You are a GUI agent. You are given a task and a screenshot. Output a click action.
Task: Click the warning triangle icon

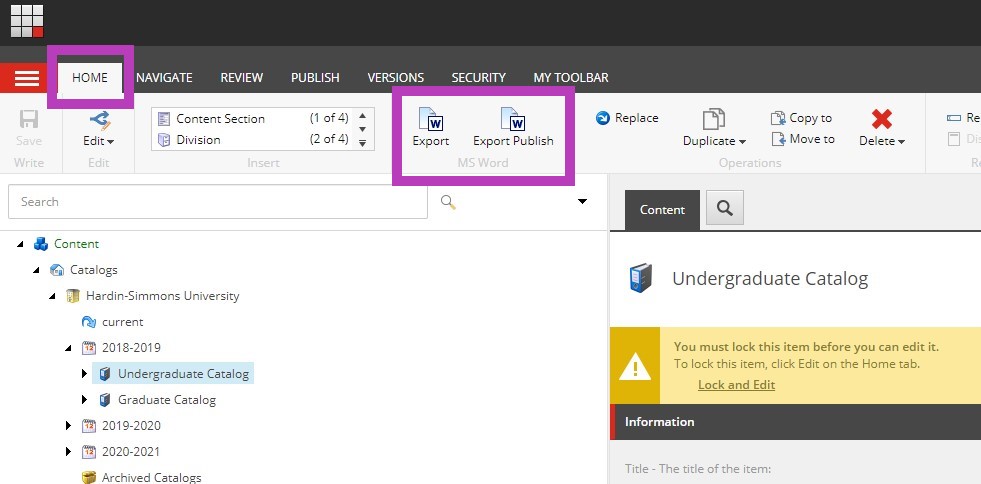click(635, 367)
